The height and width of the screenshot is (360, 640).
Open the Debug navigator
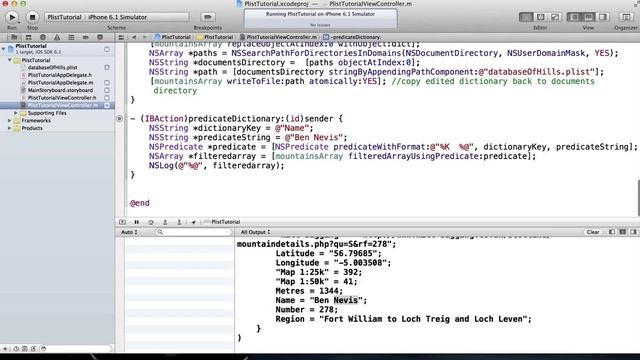click(71, 37)
